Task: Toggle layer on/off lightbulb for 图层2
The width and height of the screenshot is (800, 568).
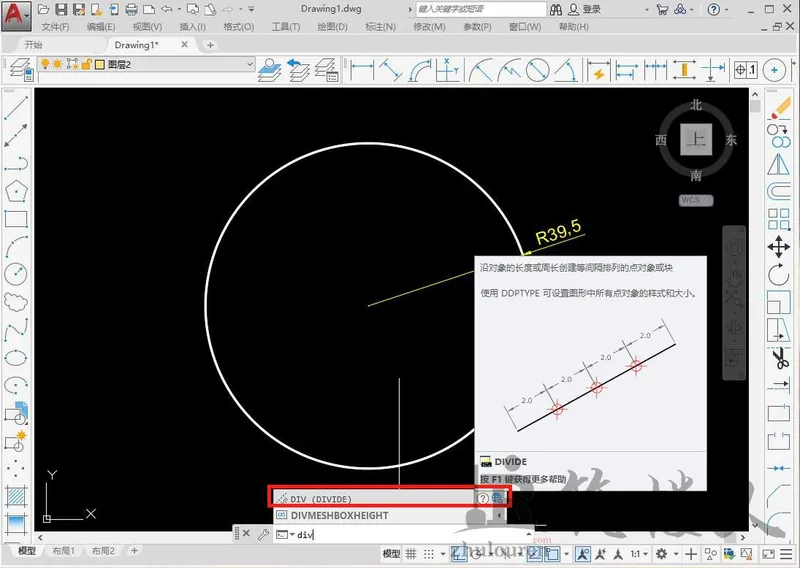Action: 45,64
